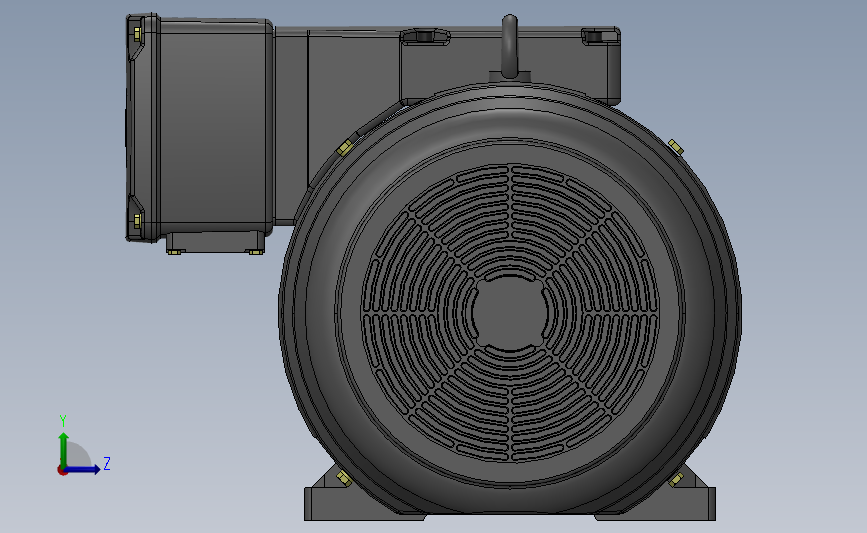Click the blue Z axis arrow of the triad
The height and width of the screenshot is (533, 867).
tap(82, 469)
